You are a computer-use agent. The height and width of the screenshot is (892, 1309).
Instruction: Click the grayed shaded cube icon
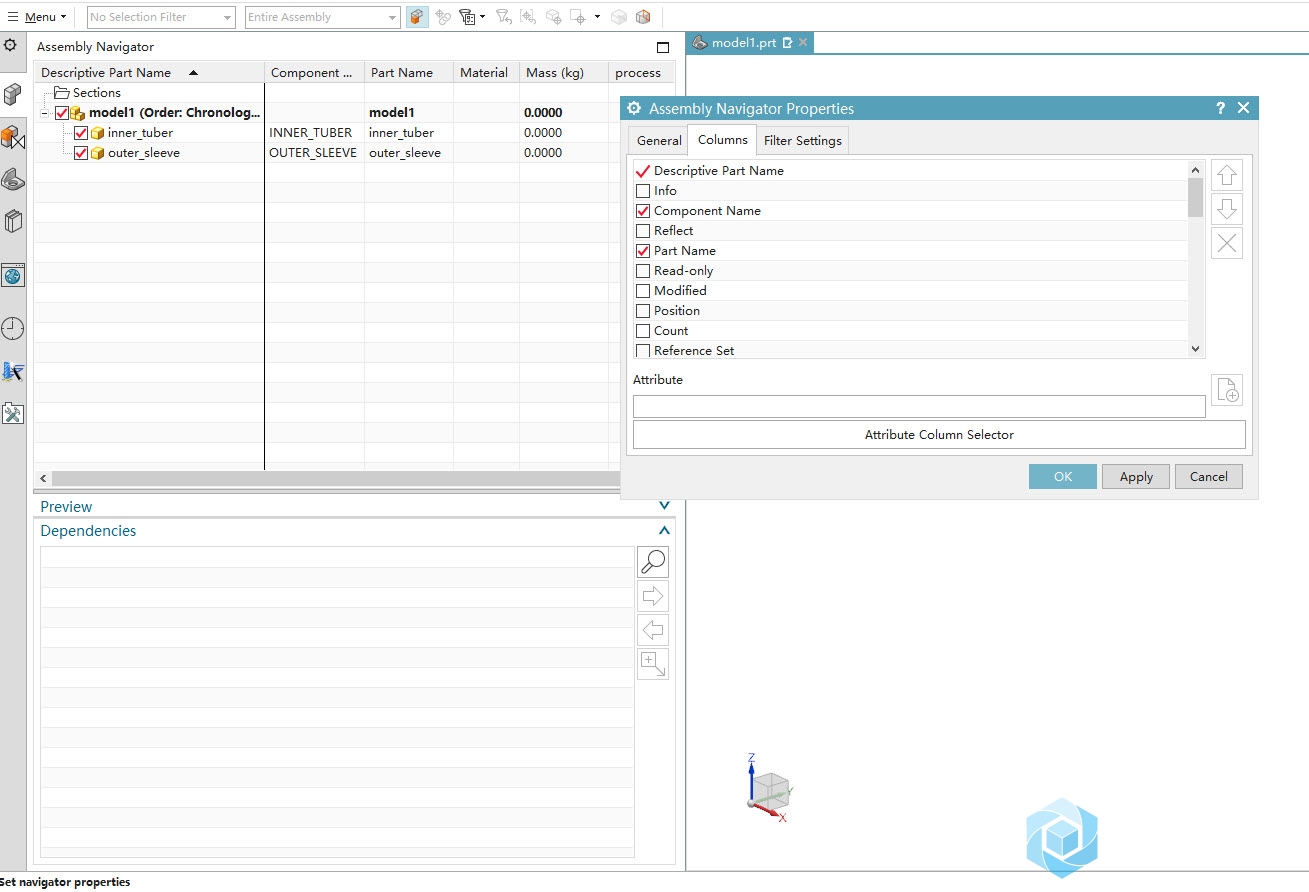619,17
